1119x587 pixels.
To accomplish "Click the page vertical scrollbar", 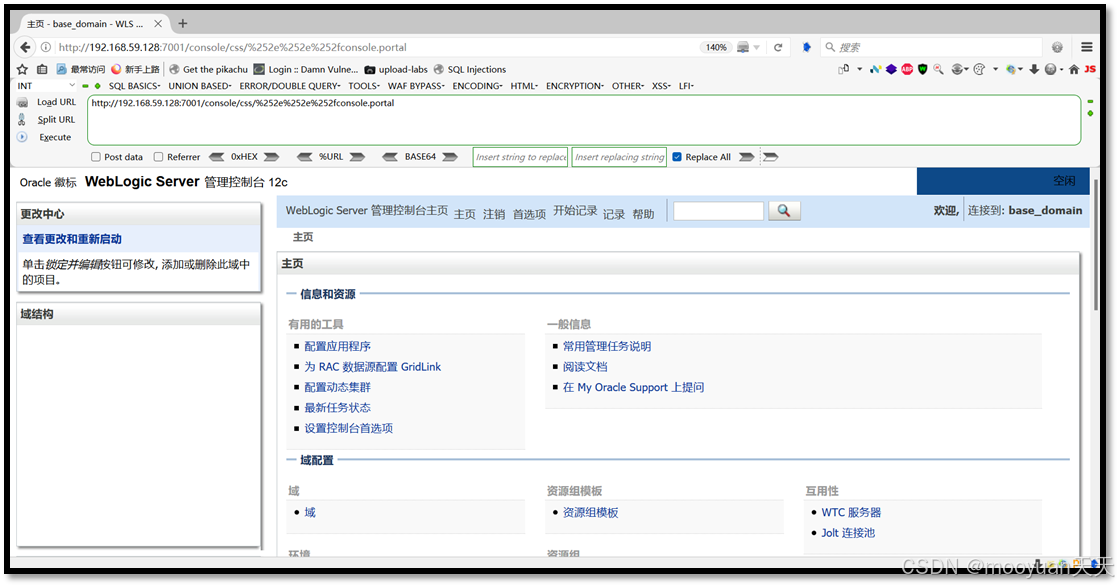I will click(x=1096, y=243).
